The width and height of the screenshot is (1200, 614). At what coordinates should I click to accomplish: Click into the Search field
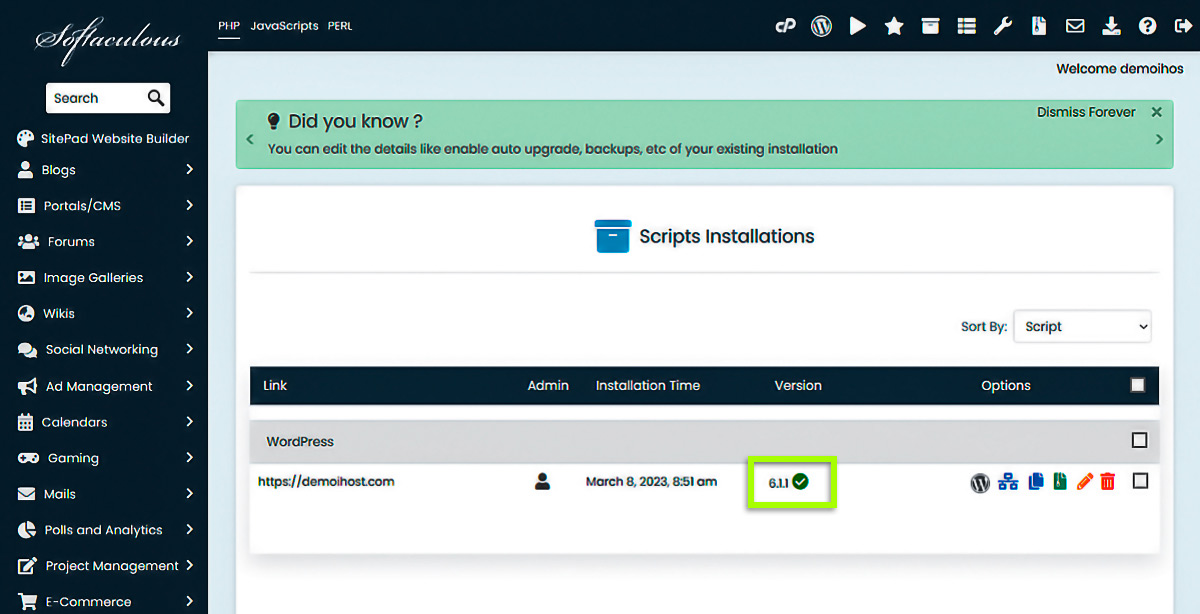pyautogui.click(x=95, y=98)
